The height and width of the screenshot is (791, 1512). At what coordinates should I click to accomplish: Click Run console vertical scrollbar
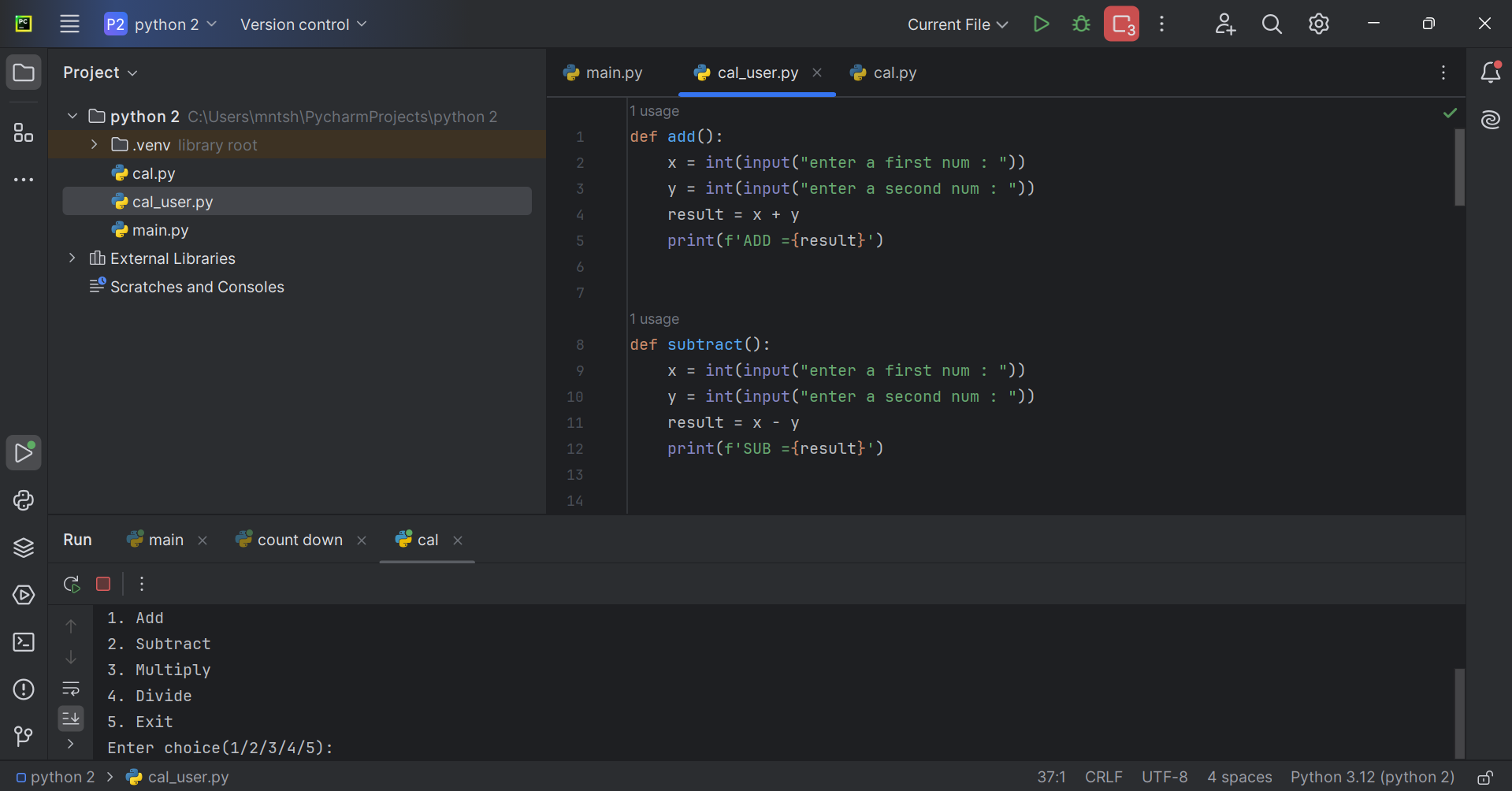coord(1459,713)
